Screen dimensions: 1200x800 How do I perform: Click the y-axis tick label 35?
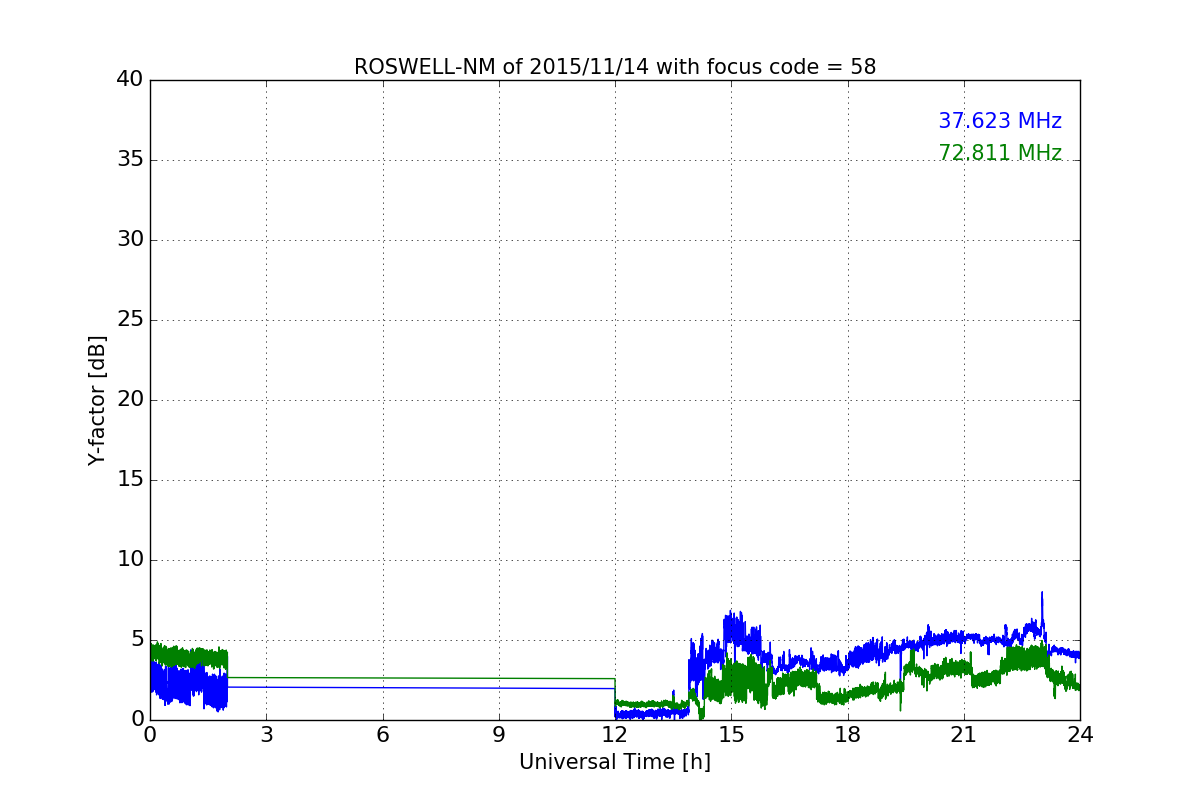(129, 160)
